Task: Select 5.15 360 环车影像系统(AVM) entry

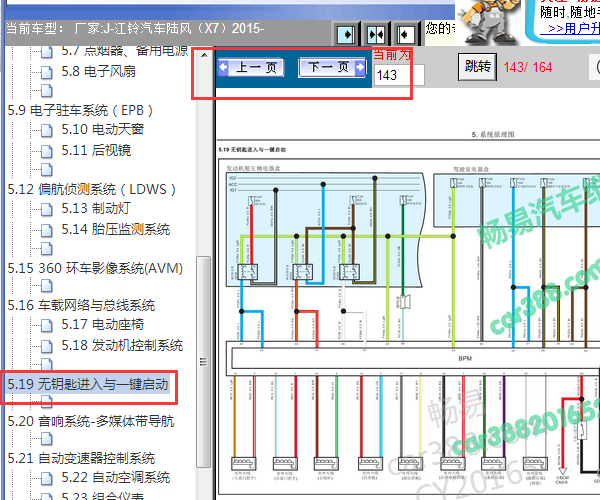Action: [95, 268]
